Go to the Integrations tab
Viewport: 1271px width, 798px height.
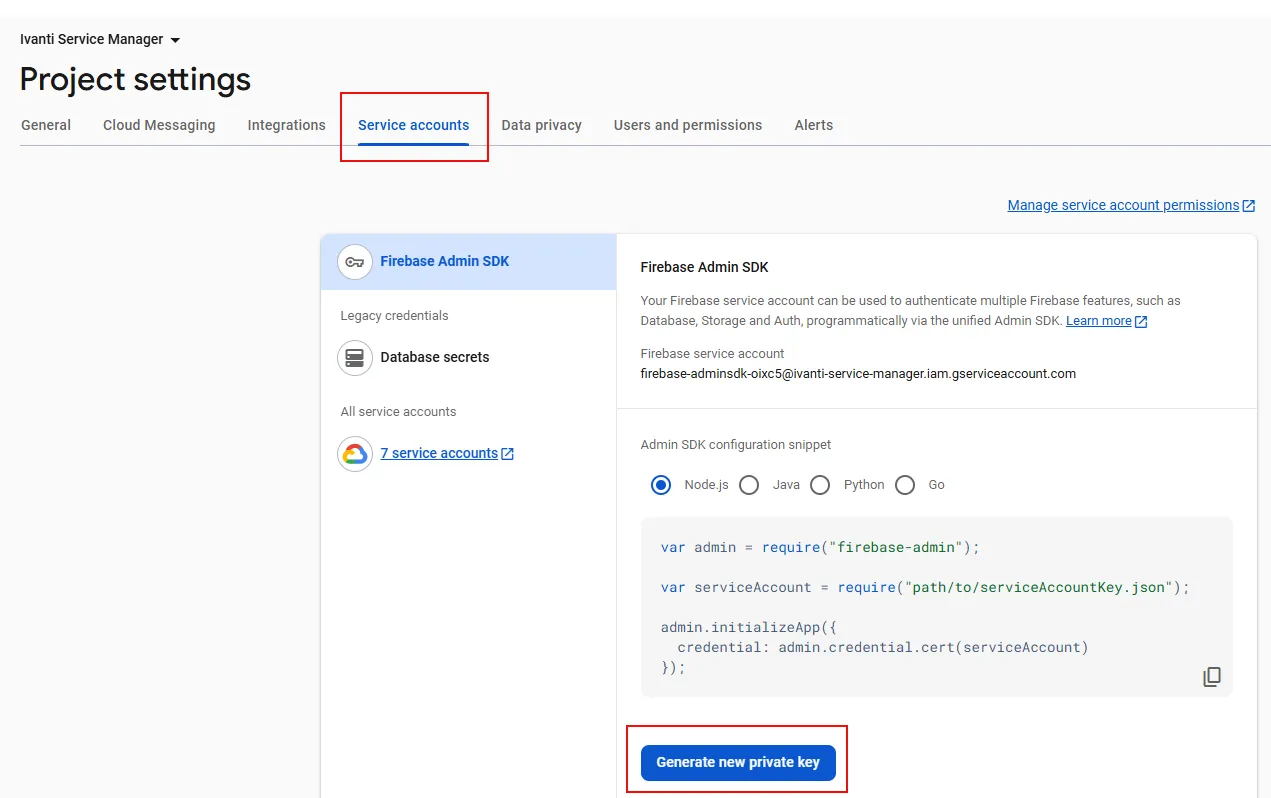[x=287, y=125]
